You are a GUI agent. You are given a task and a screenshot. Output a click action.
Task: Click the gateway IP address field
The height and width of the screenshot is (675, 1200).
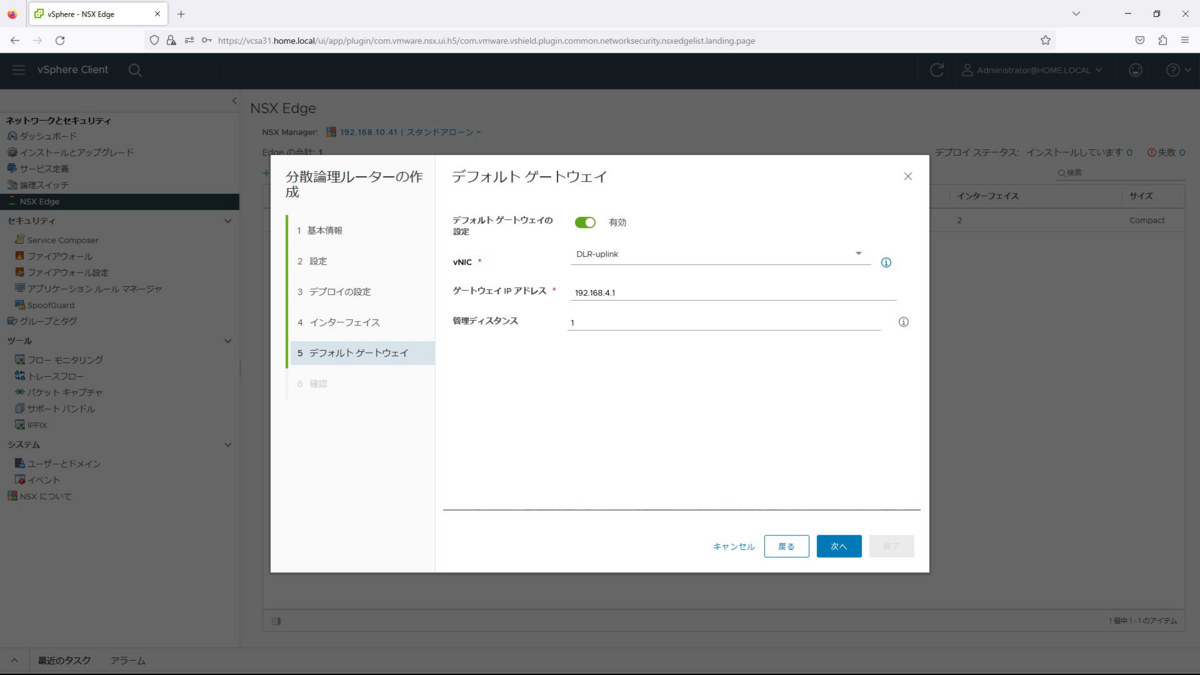(734, 293)
